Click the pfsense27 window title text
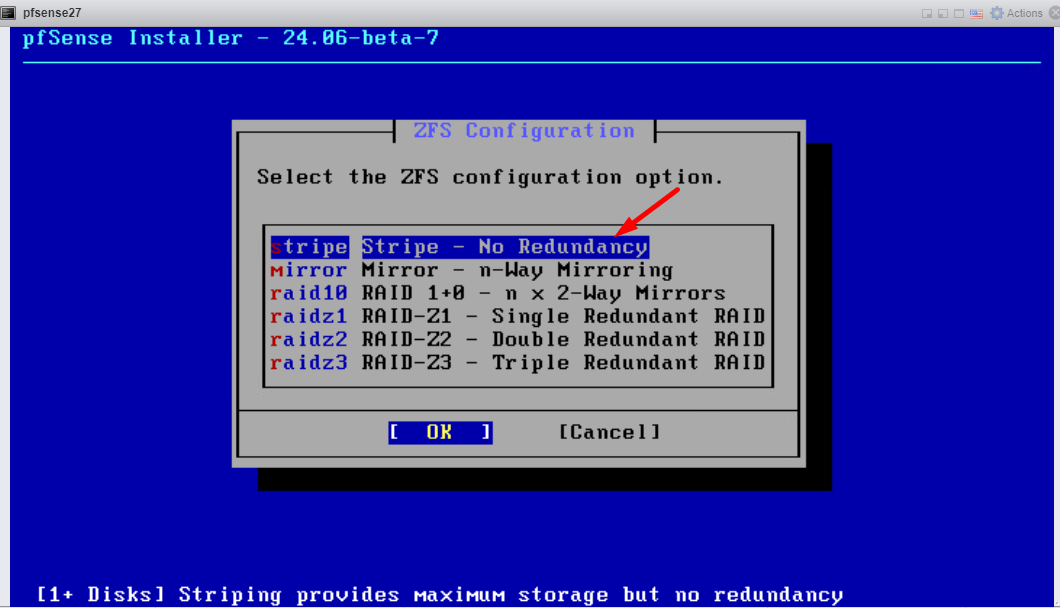 pos(52,13)
